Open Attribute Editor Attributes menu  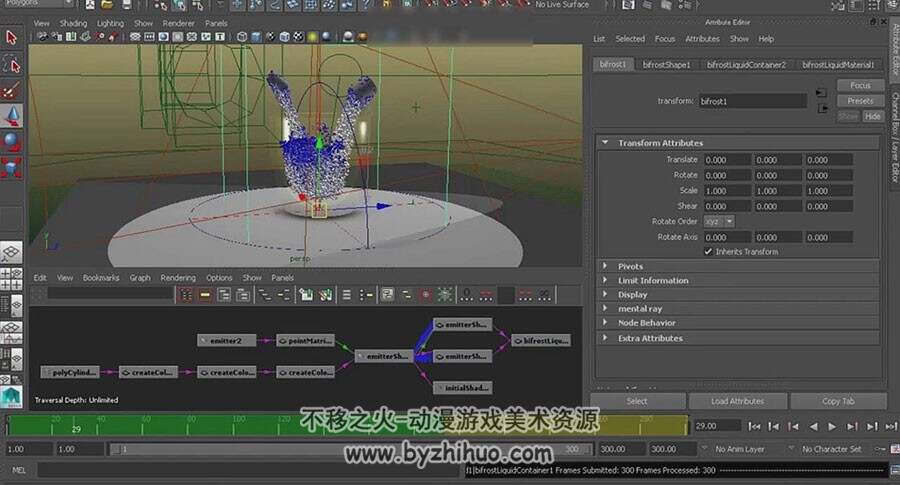point(702,39)
